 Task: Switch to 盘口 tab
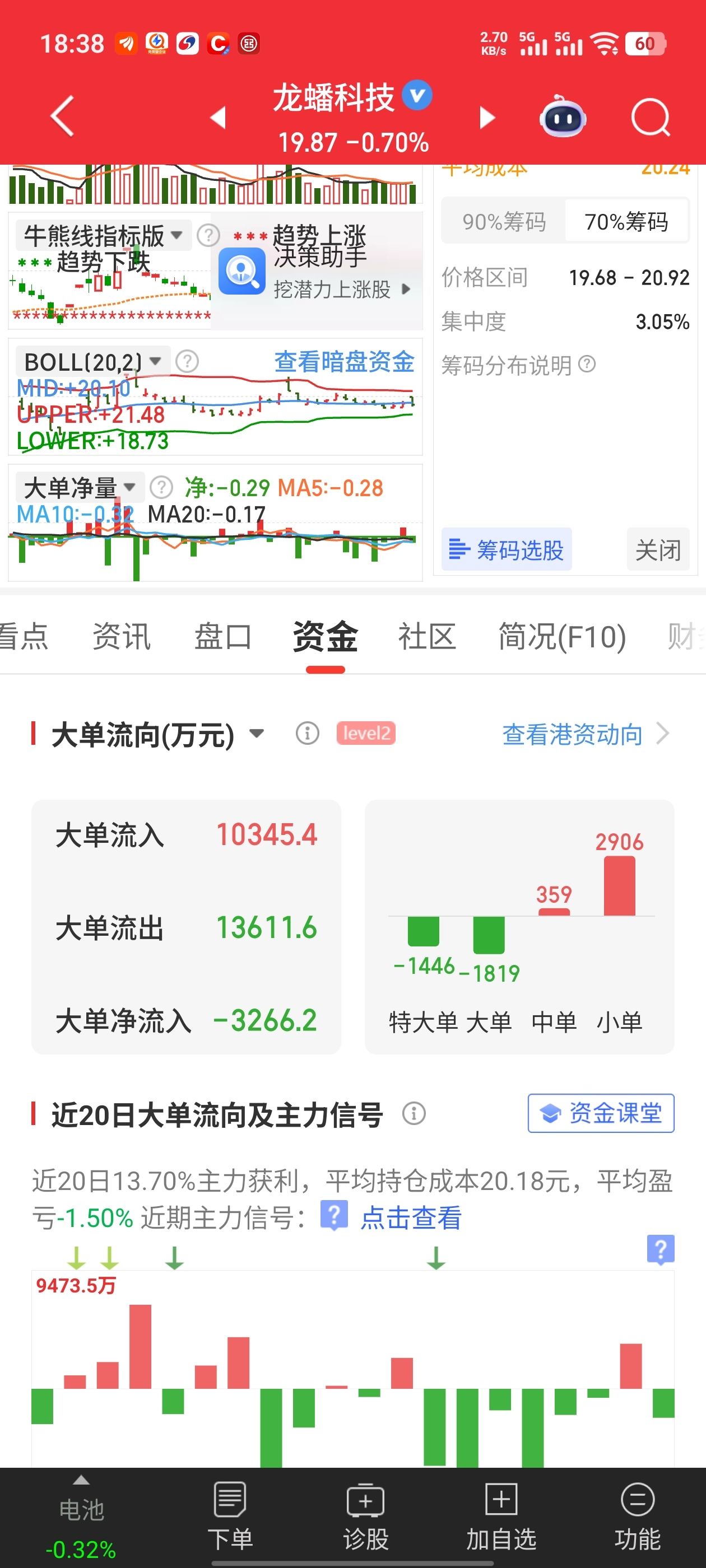pyautogui.click(x=223, y=636)
